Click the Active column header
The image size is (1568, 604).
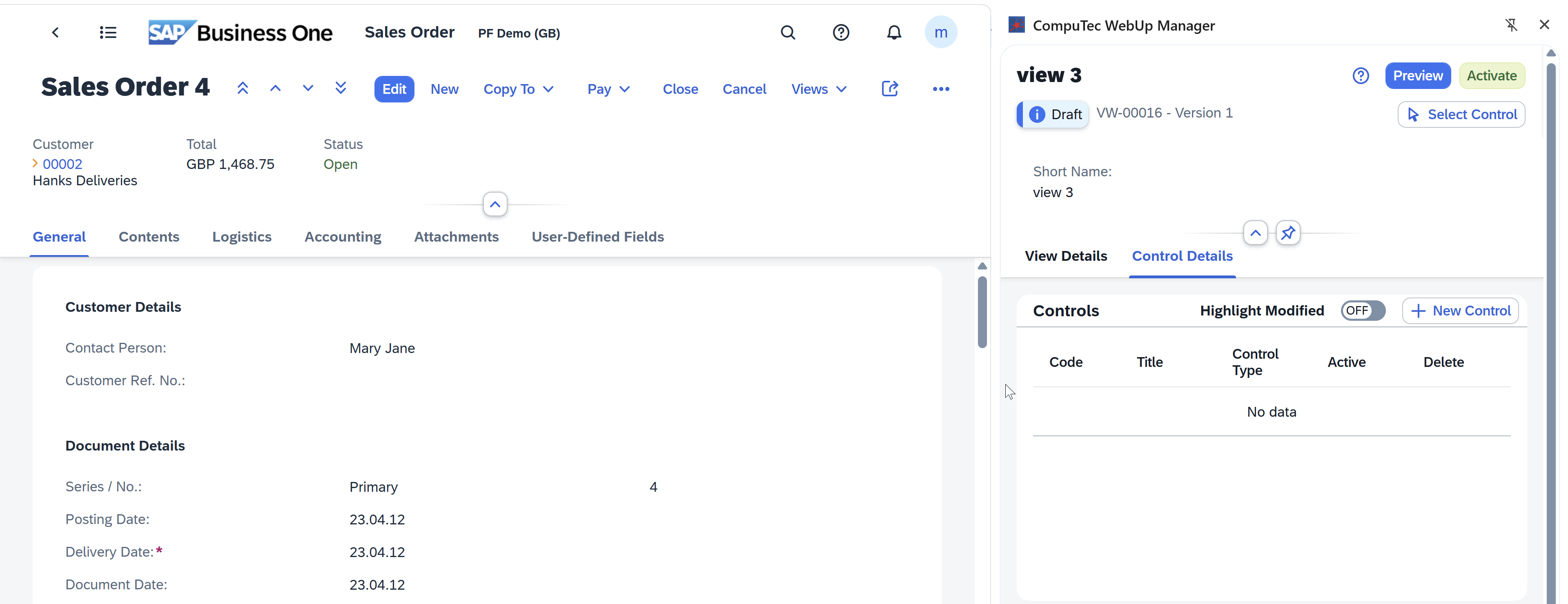[x=1346, y=362]
